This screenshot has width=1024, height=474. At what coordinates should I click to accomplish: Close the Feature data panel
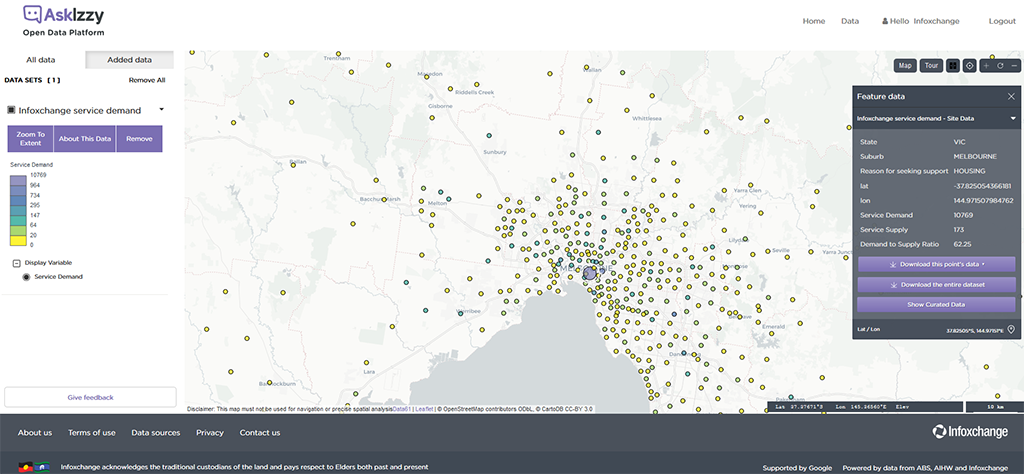pyautogui.click(x=1010, y=96)
